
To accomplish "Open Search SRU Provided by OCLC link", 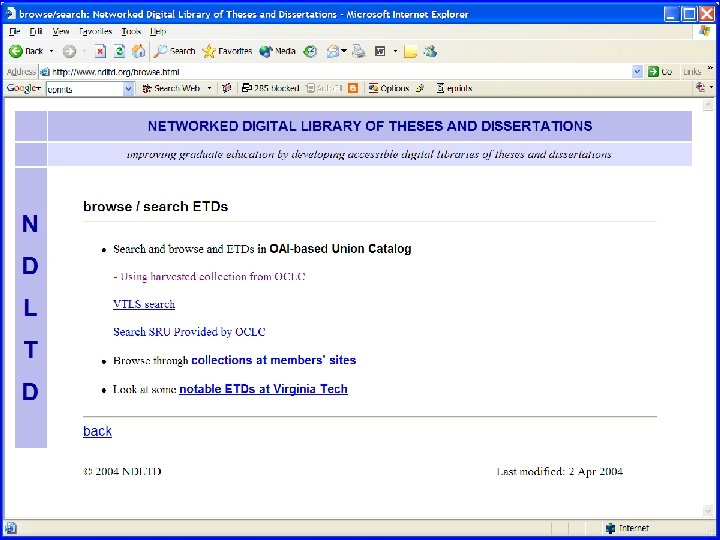I will [189, 332].
